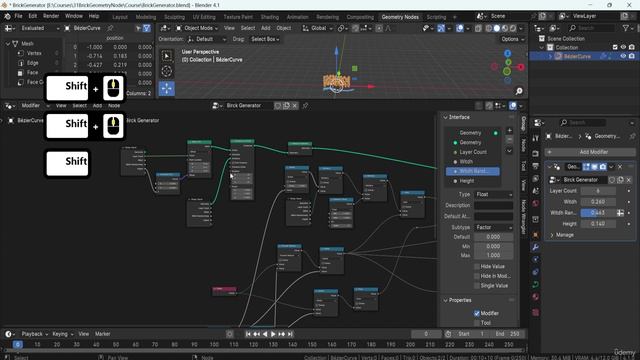
Task: Click the snapping magnet icon
Action: click(356, 28)
